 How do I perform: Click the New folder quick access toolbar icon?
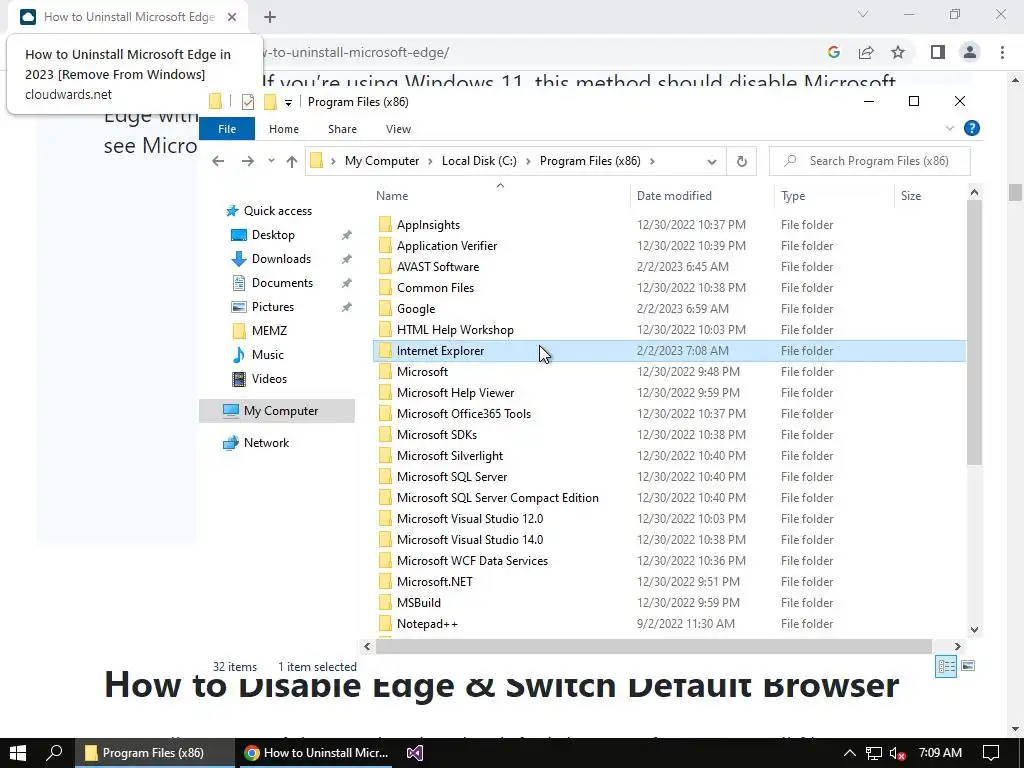coord(270,102)
